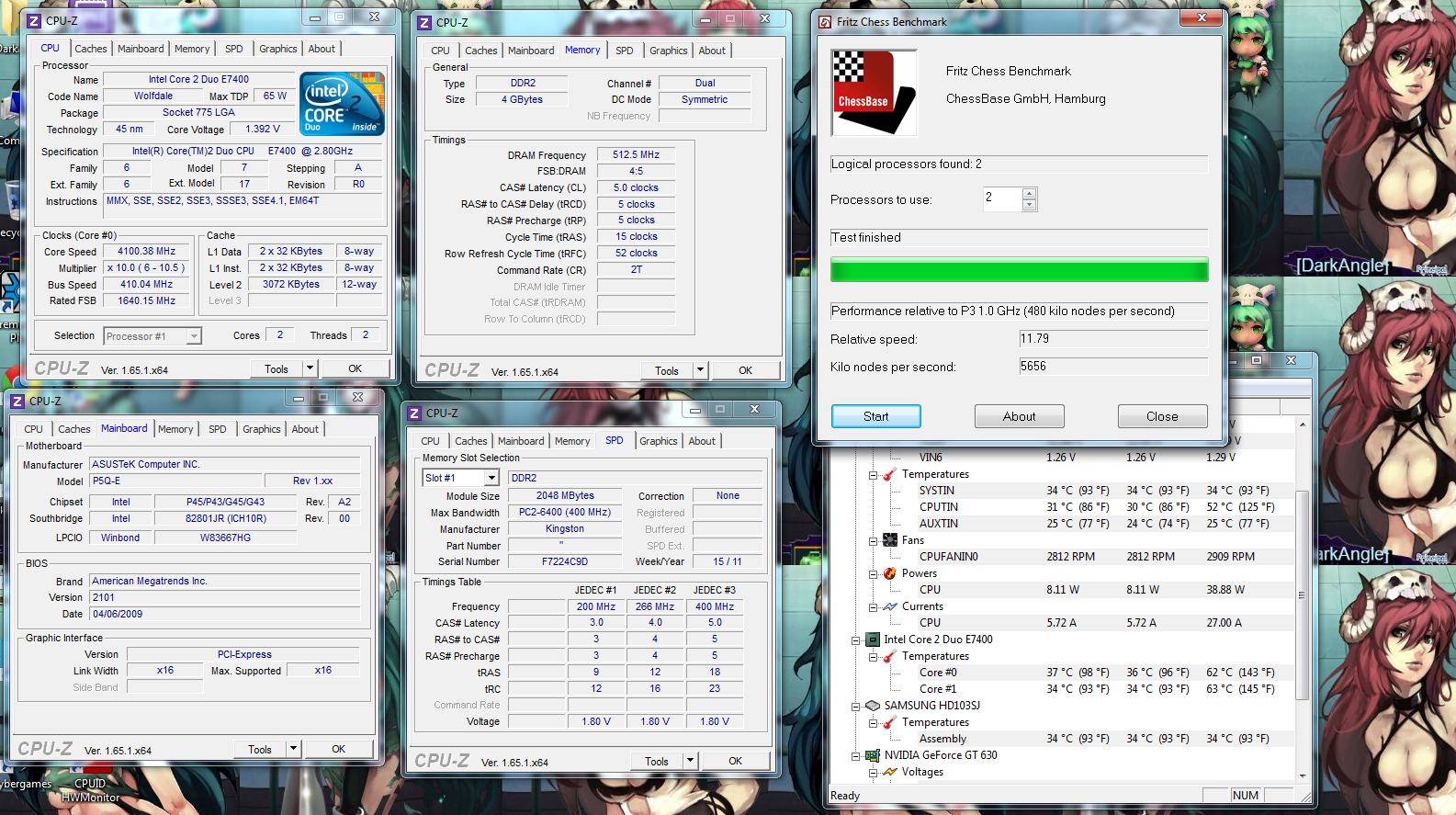
Task: Click the thermometer icon of Temperatures above Core #0
Action: click(x=889, y=656)
